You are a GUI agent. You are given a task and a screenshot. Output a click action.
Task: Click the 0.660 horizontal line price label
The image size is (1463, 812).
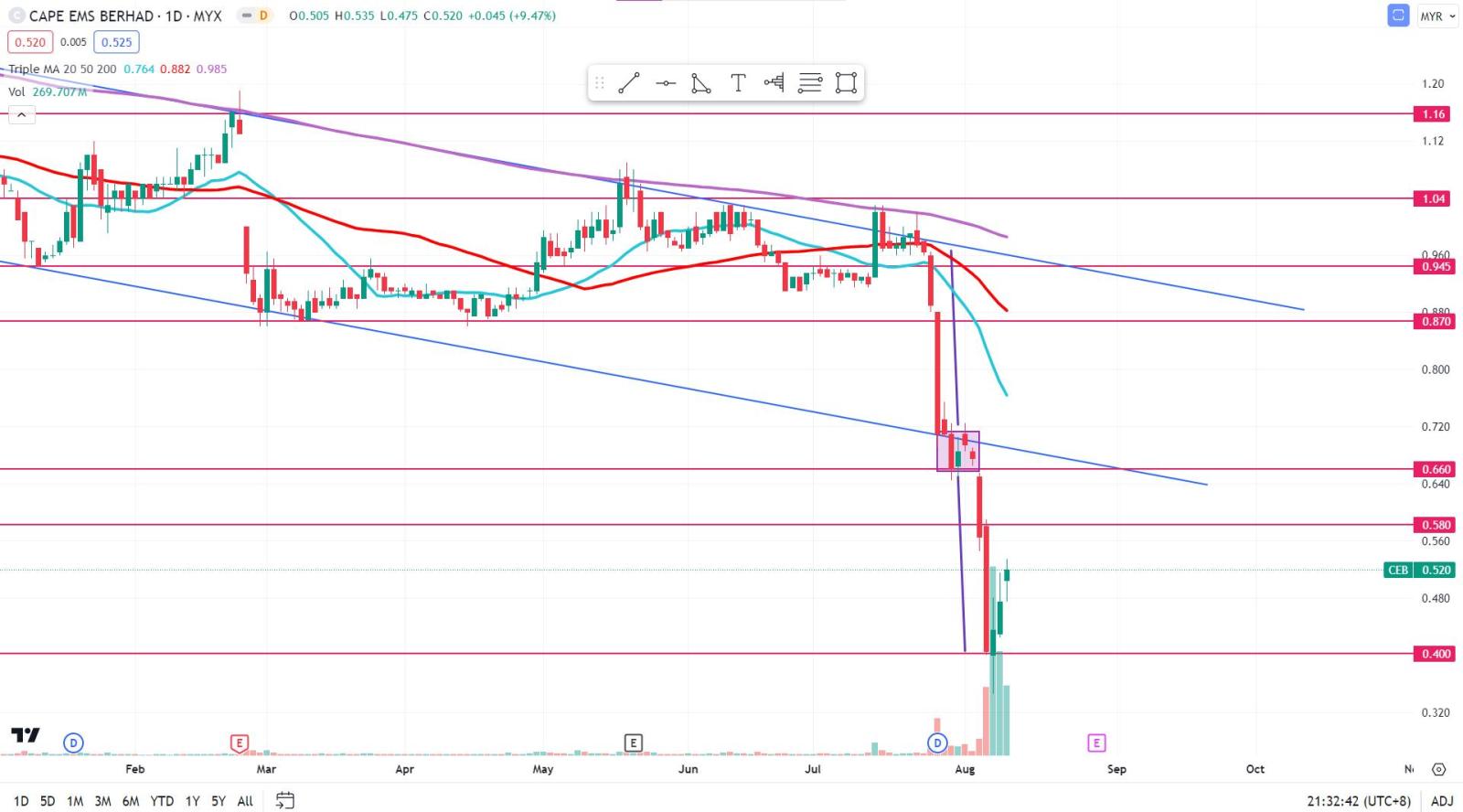click(1433, 469)
